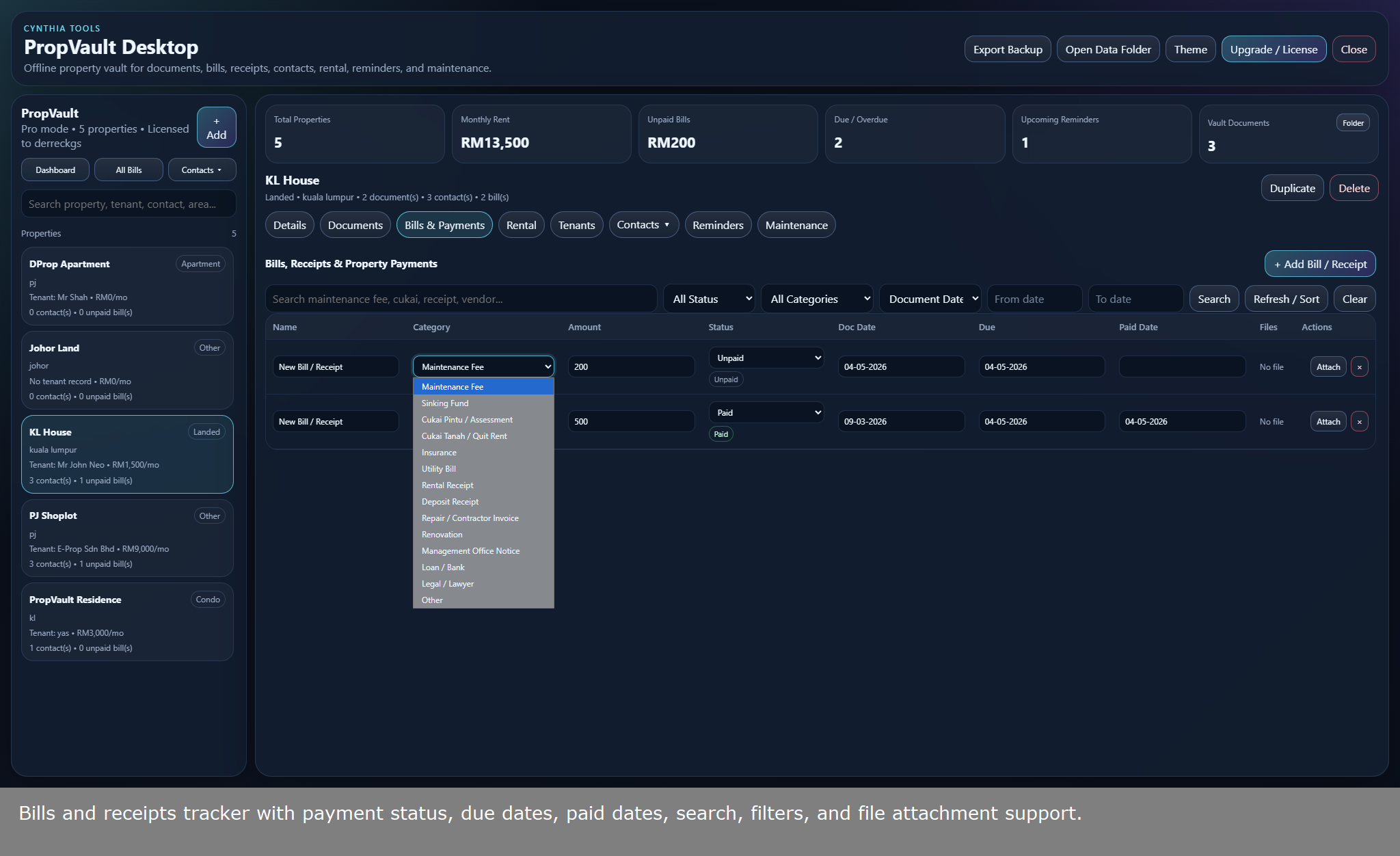Select DProp Apartment property card
This screenshot has width=1400, height=856.
point(127,286)
